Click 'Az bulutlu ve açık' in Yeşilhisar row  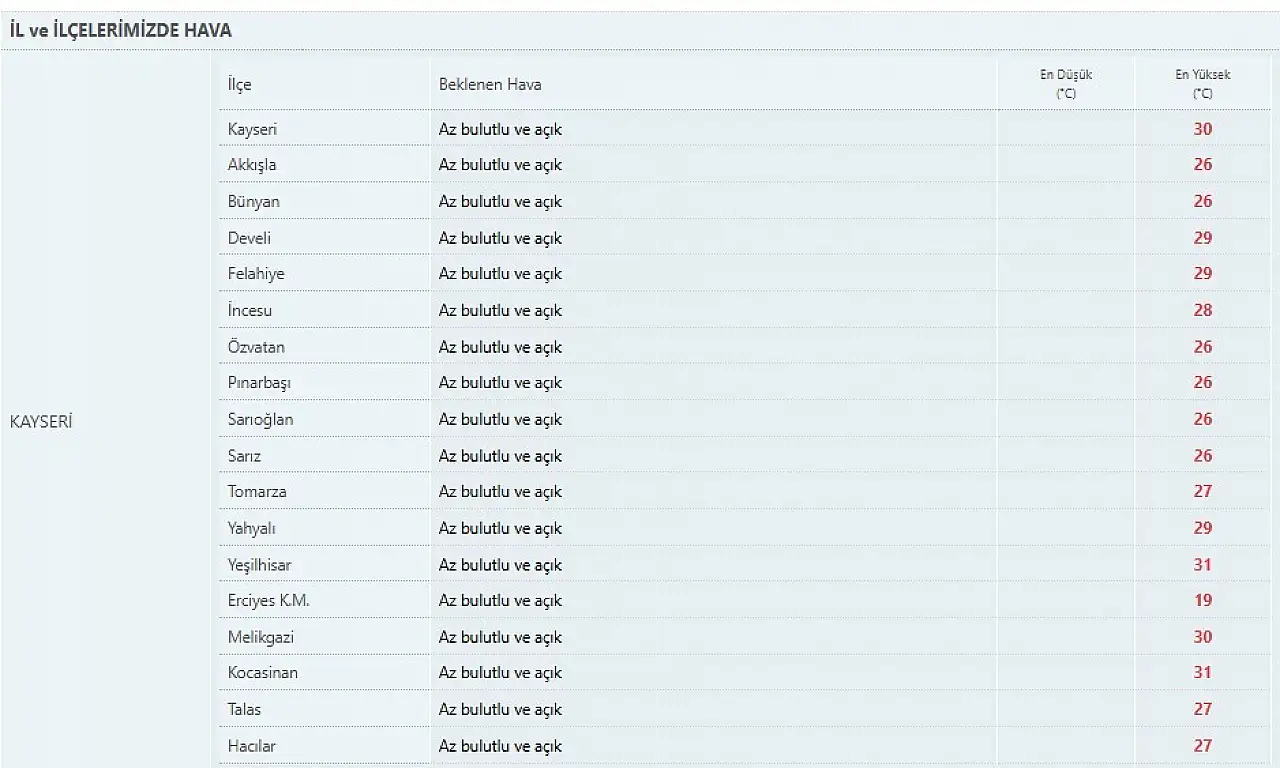(x=500, y=565)
